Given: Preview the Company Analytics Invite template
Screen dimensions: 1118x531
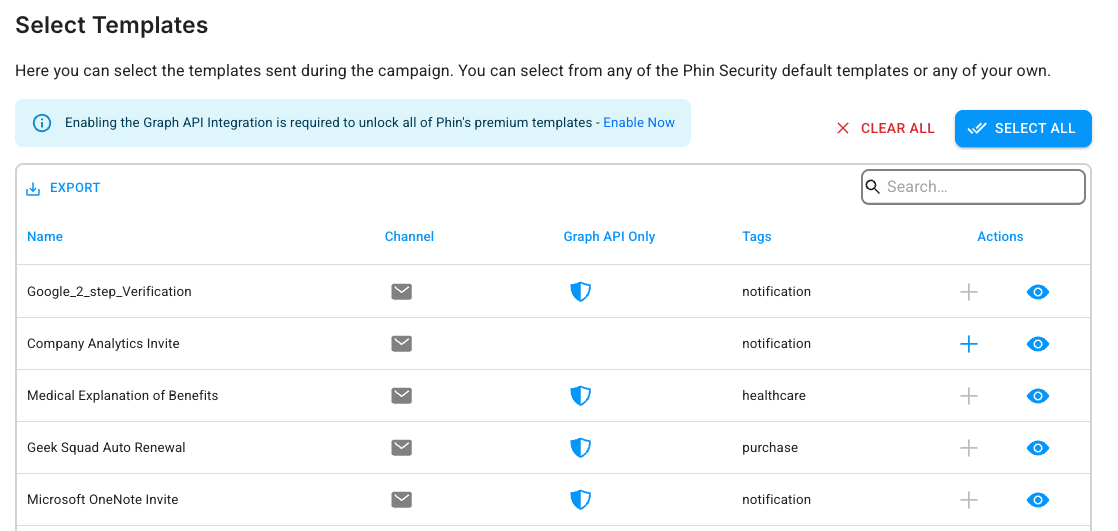Looking at the screenshot, I should point(1037,344).
